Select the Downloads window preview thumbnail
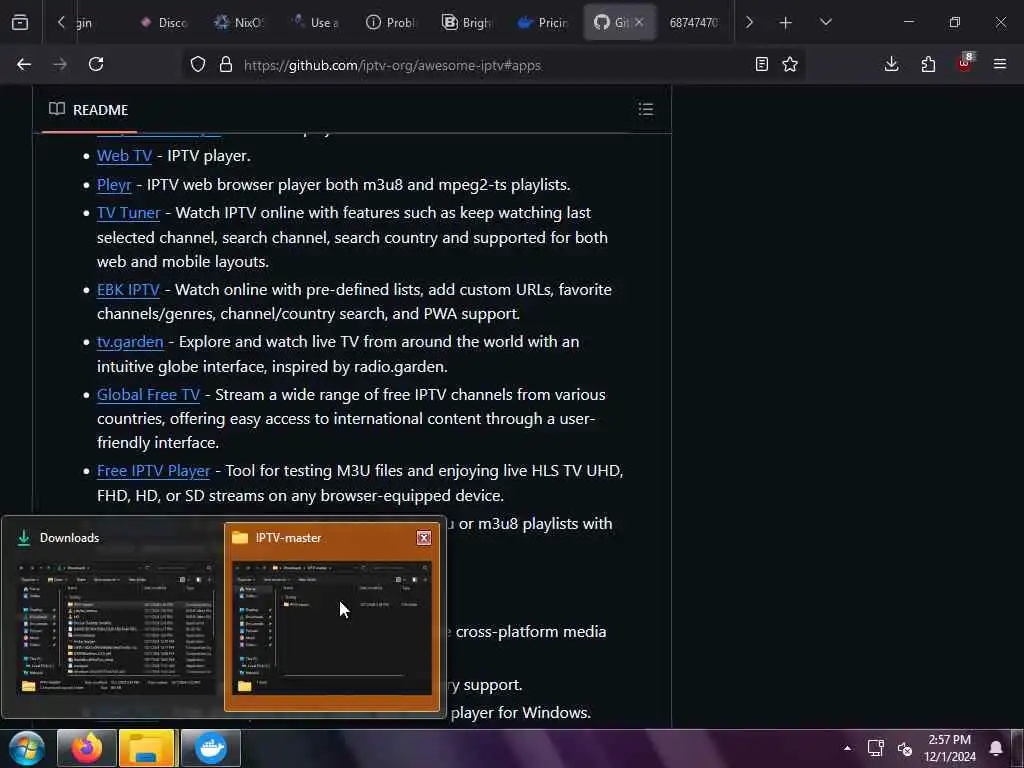Viewport: 1024px width, 768px height. tap(115, 616)
